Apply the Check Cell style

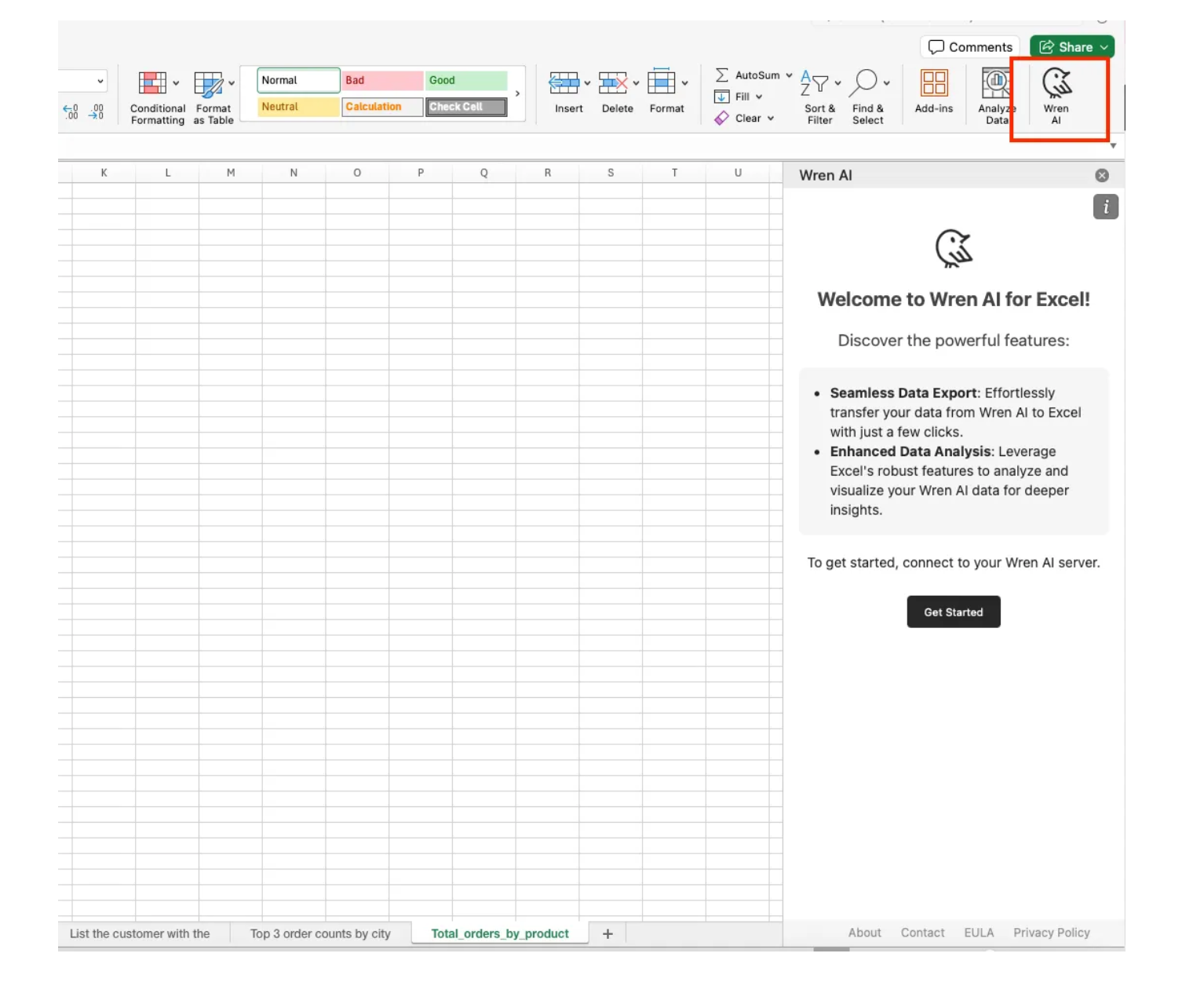[x=466, y=107]
